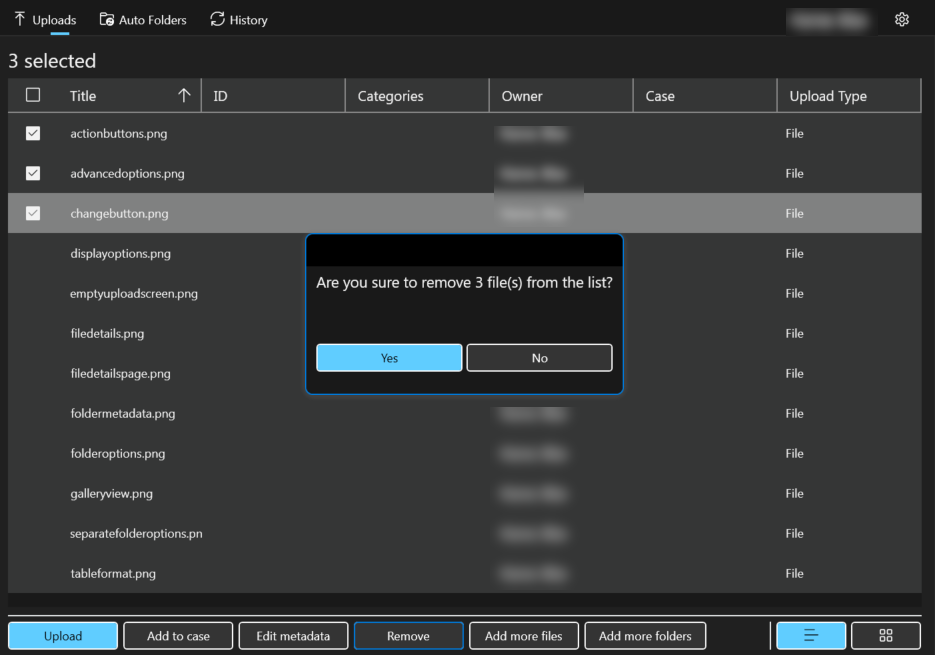Open Settings using the gear icon

coord(902,19)
